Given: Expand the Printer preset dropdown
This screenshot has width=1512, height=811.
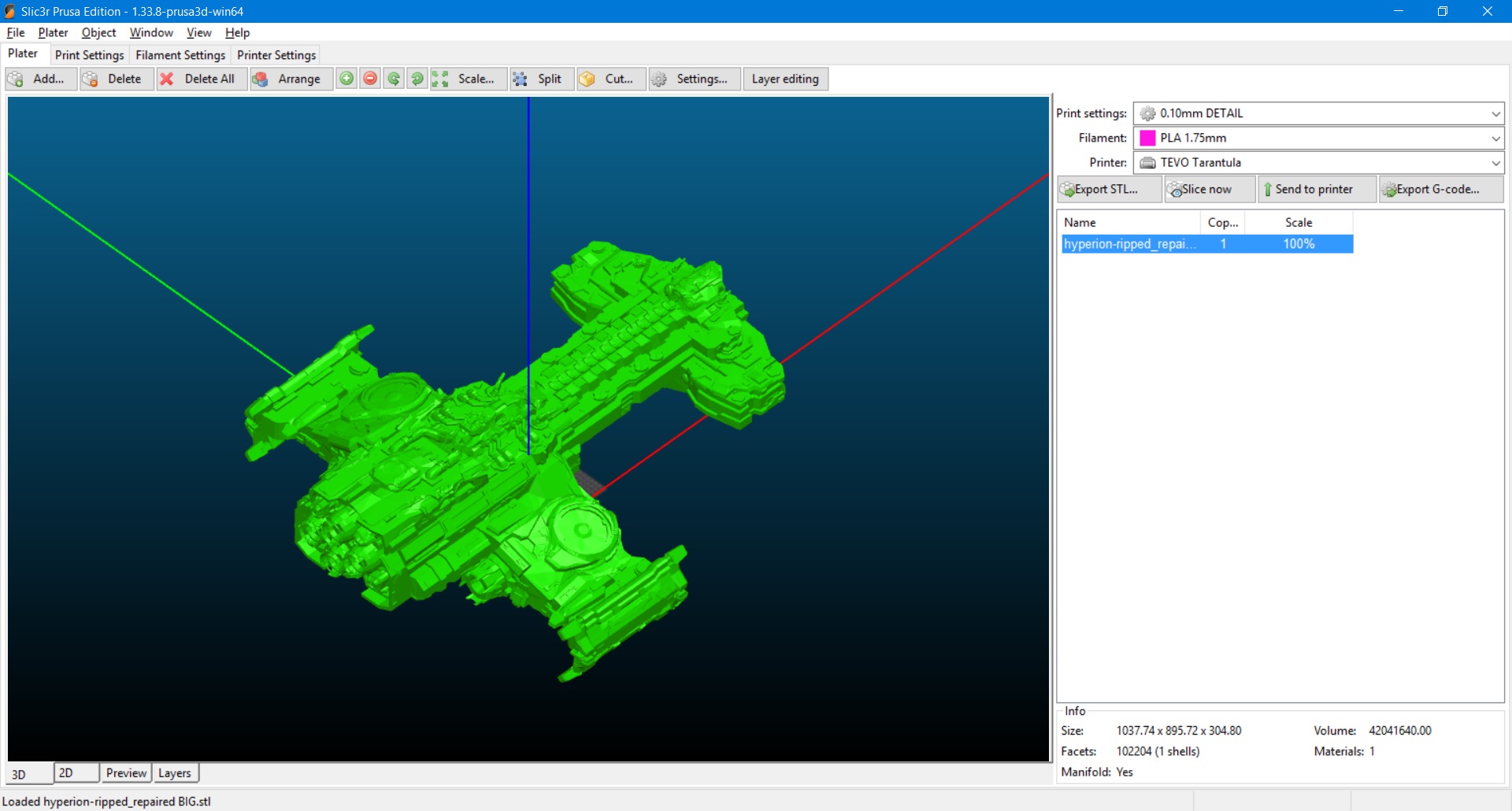Looking at the screenshot, I should (1495, 162).
